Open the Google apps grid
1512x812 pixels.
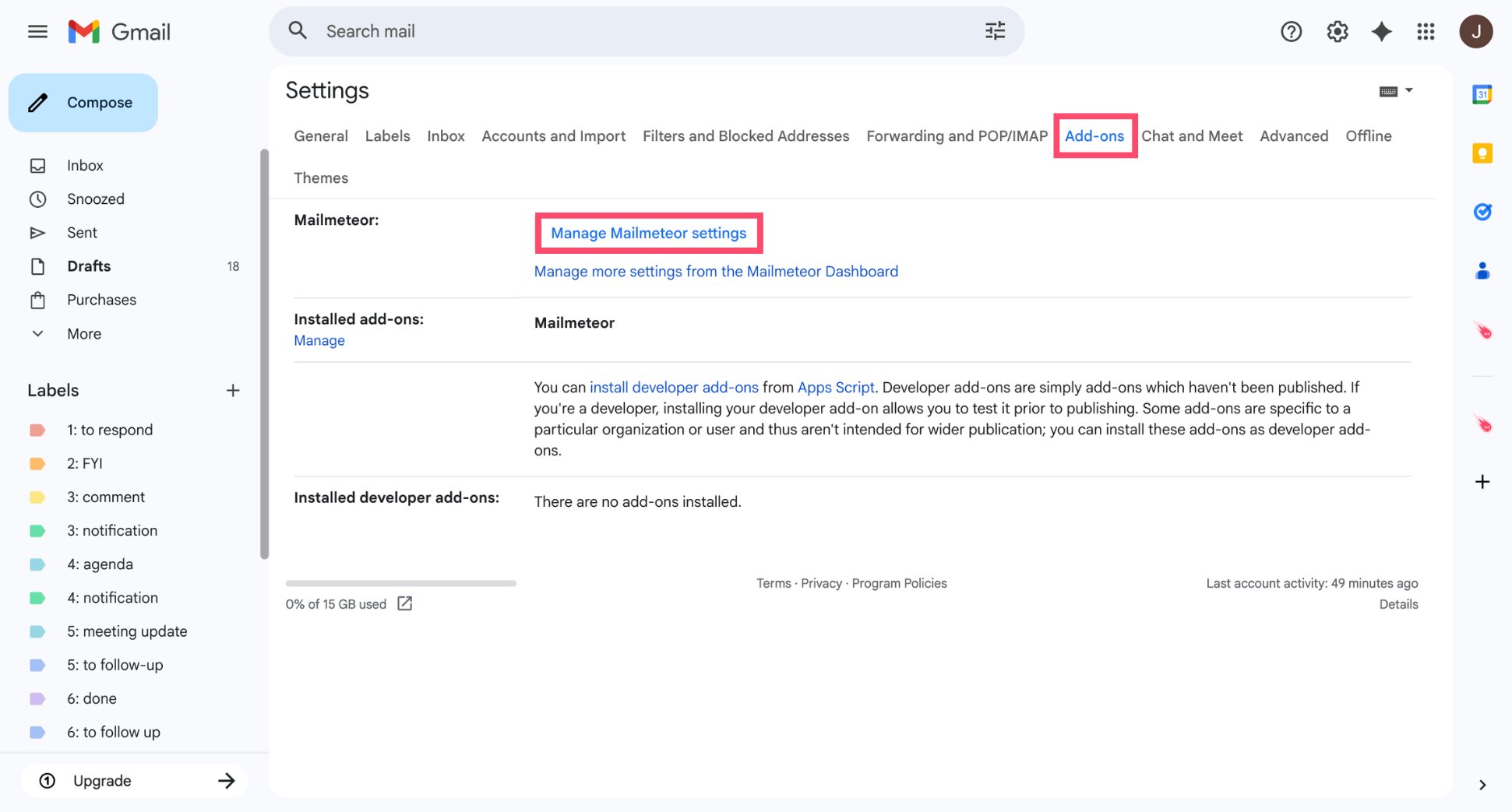click(1426, 31)
